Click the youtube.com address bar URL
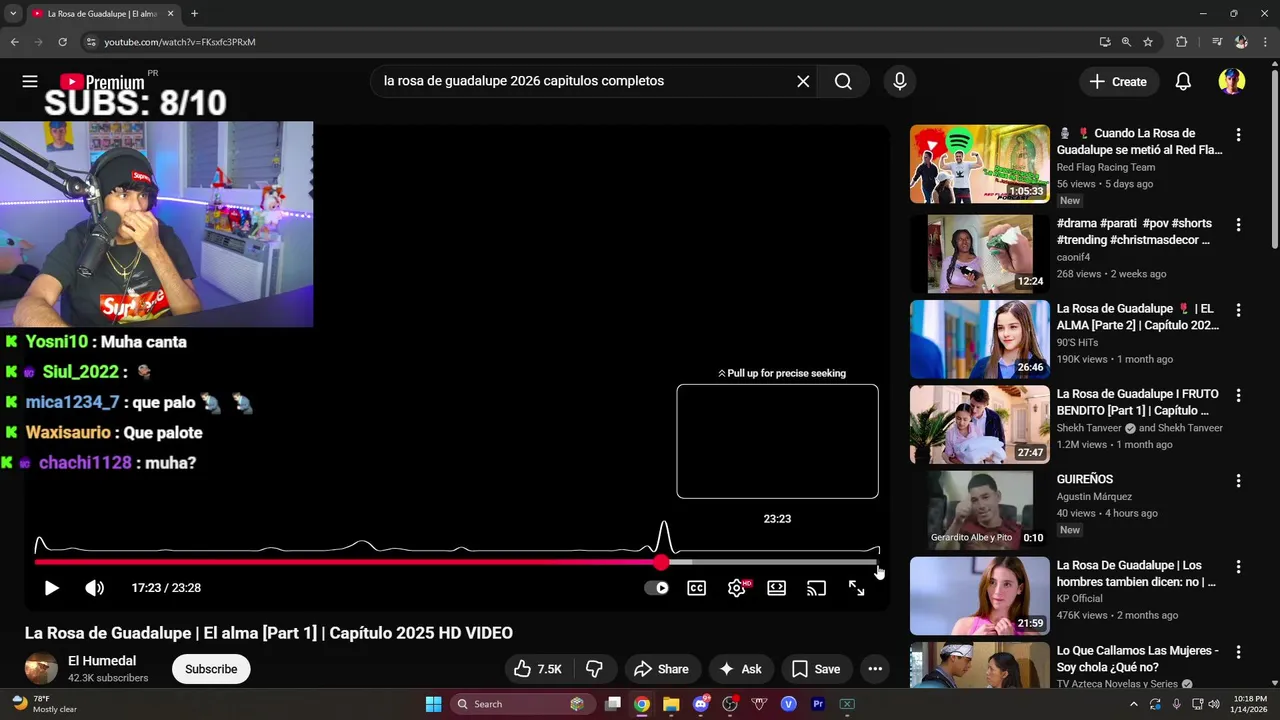Viewport: 1280px width, 720px height. tap(180, 42)
